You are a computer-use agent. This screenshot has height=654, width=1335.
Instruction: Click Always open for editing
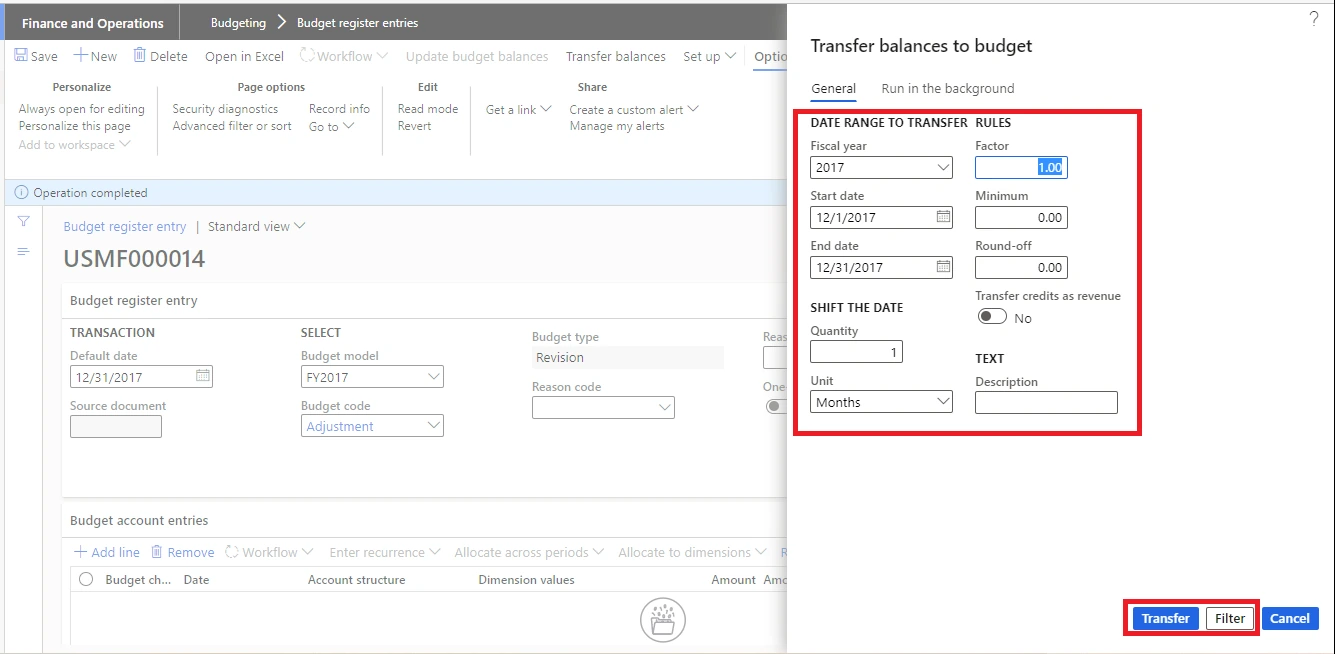[81, 109]
